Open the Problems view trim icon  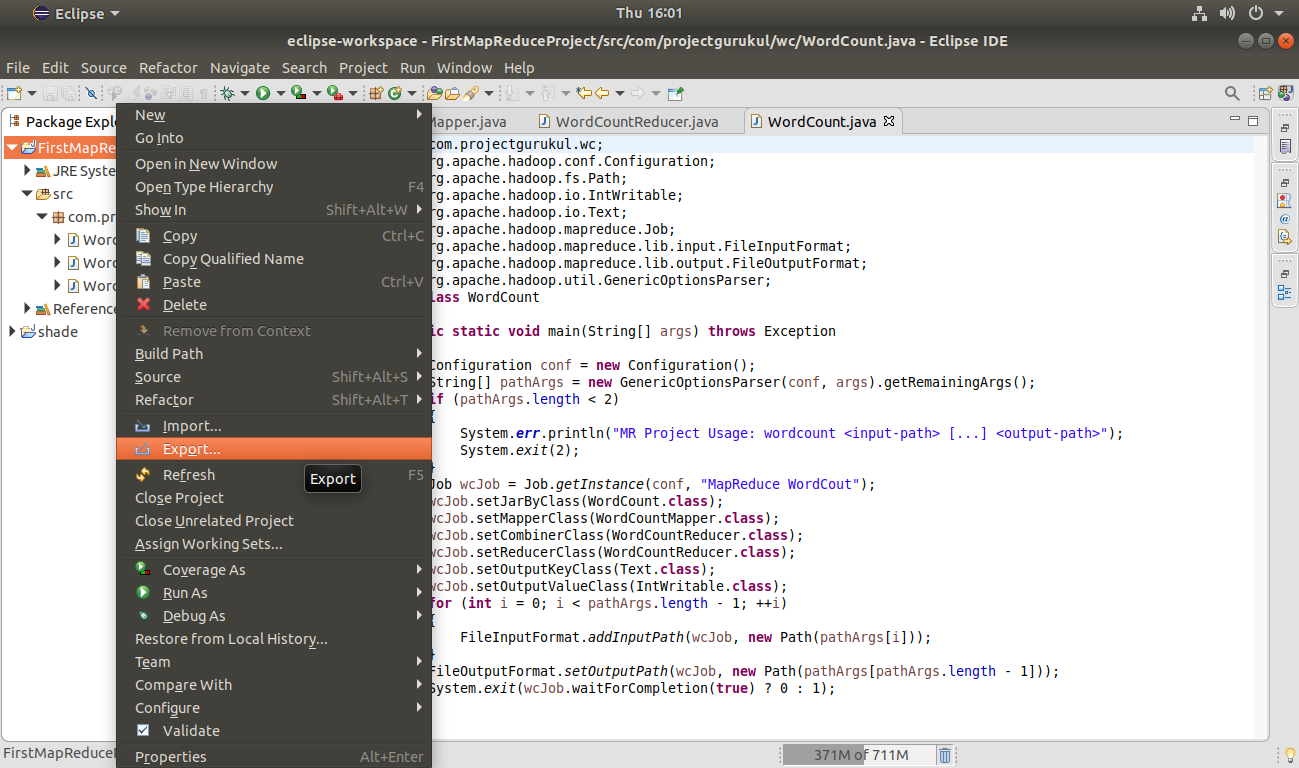click(x=1285, y=200)
